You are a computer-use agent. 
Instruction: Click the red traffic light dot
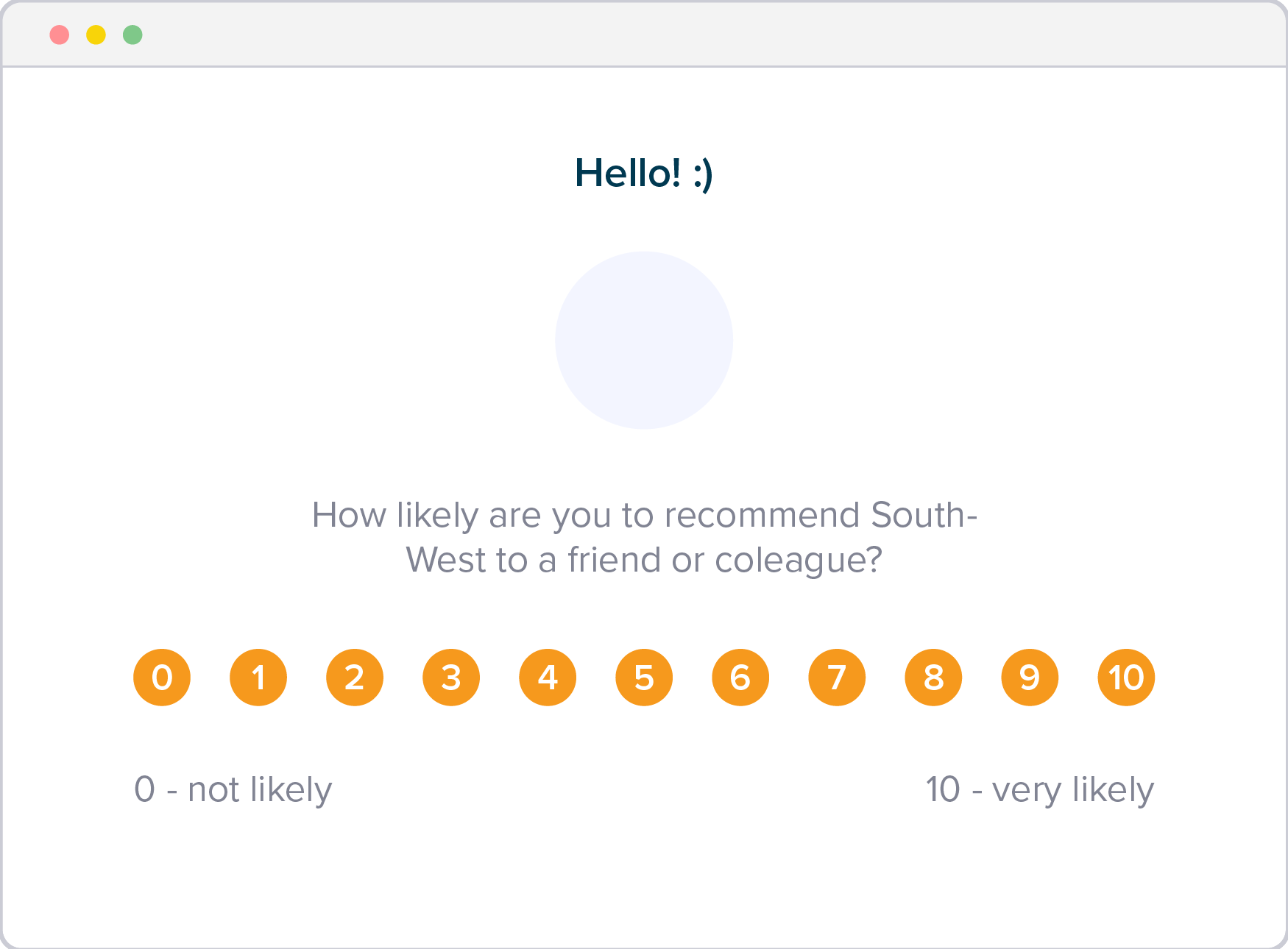coord(60,34)
